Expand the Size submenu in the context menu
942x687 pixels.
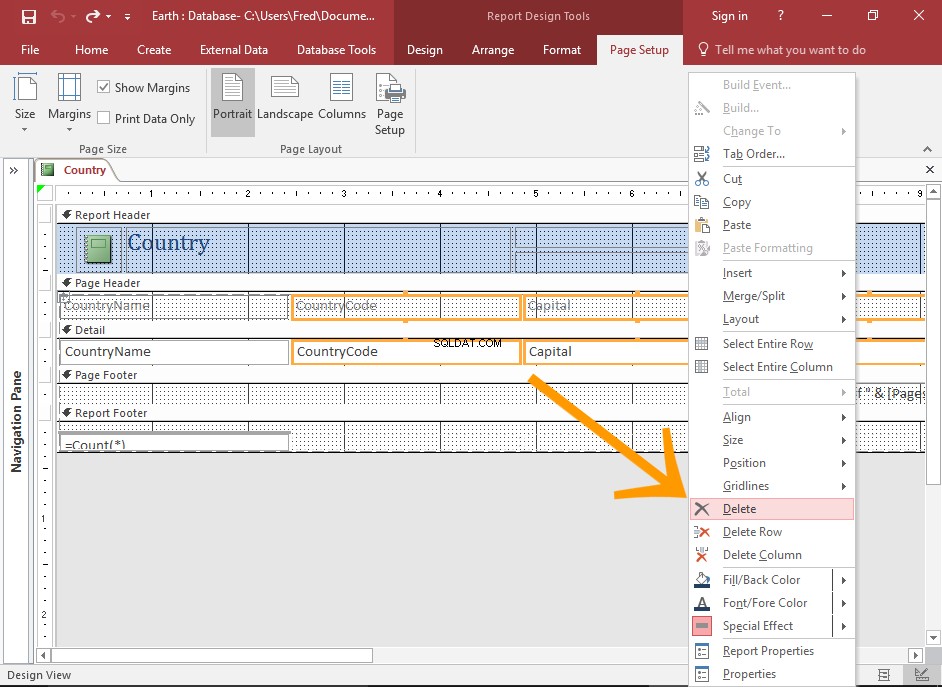click(771, 440)
